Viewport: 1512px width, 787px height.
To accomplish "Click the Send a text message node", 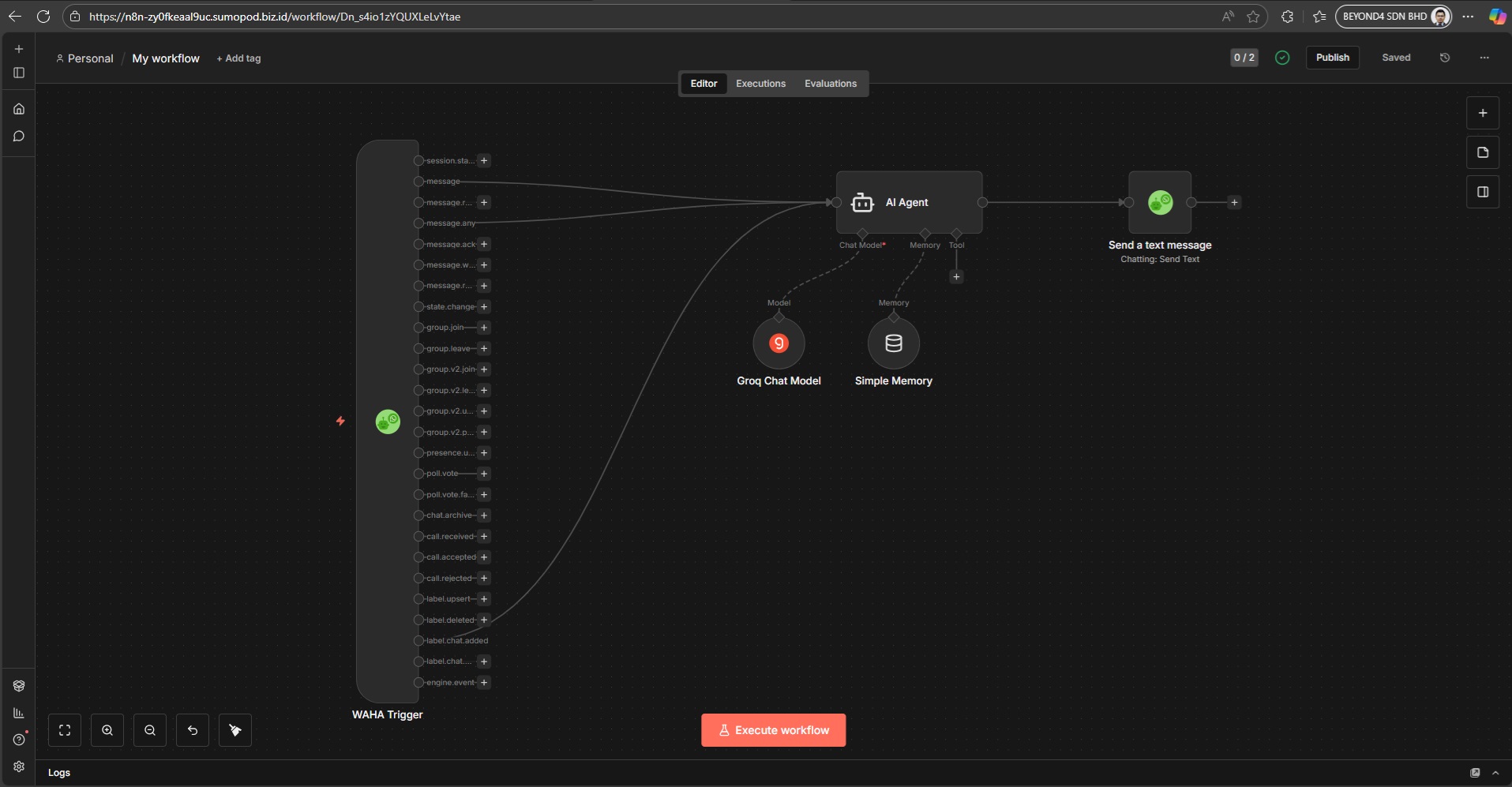I will [x=1159, y=202].
